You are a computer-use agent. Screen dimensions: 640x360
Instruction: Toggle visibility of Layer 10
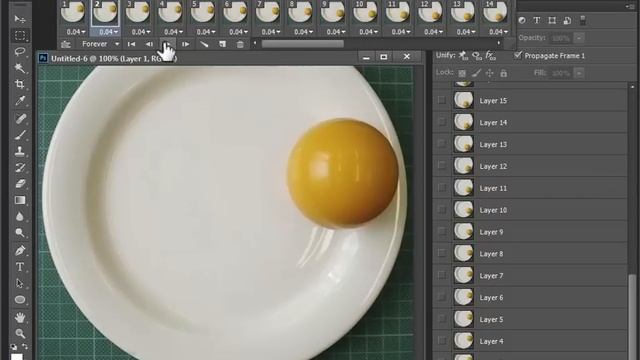[442, 209]
